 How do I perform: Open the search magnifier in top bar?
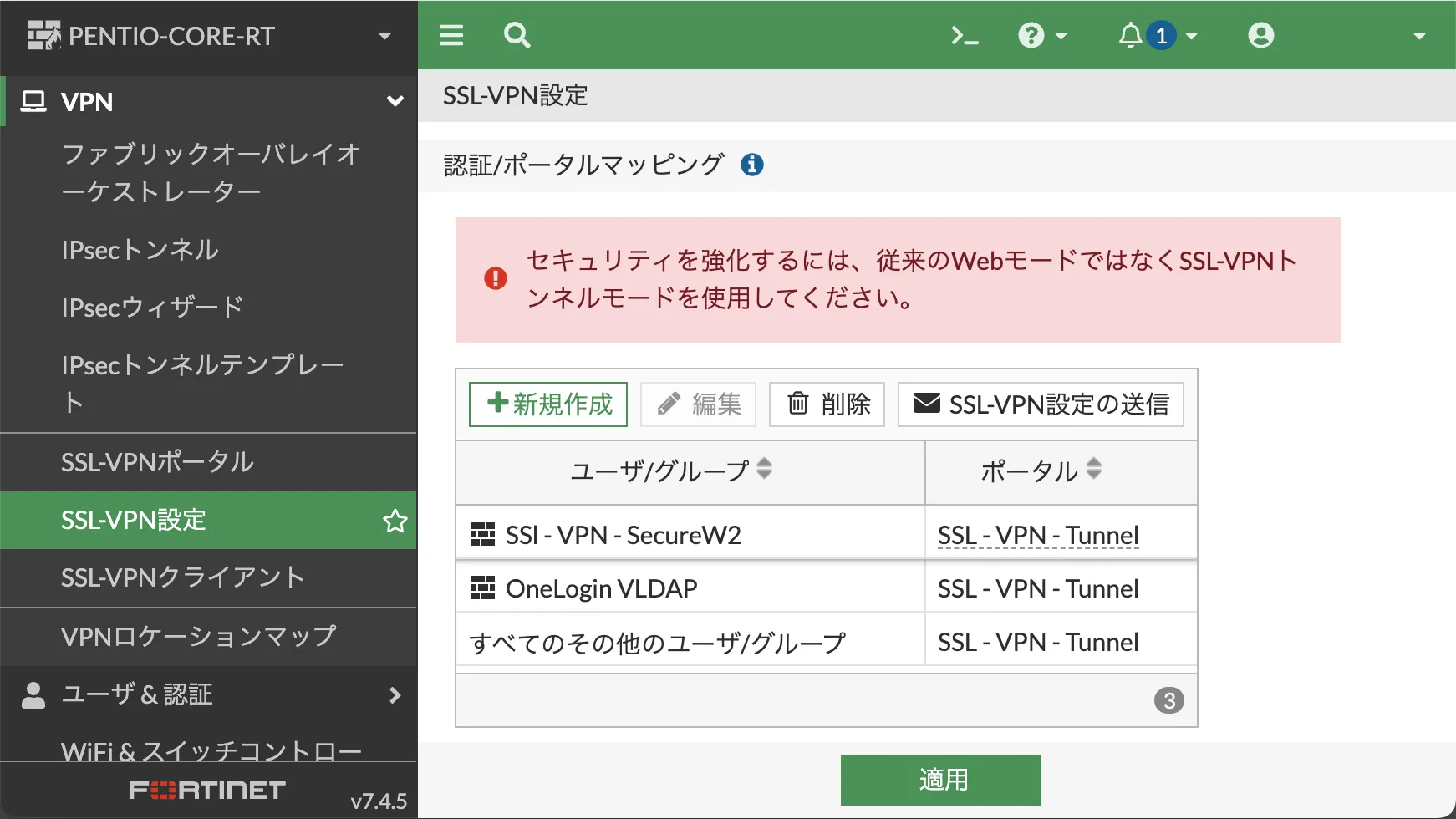coord(517,35)
